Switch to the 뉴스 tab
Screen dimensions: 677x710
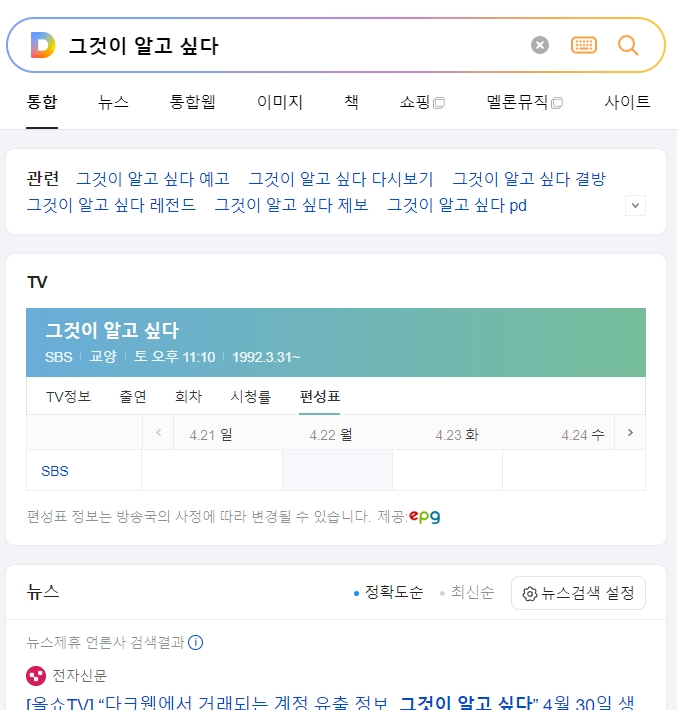point(113,101)
